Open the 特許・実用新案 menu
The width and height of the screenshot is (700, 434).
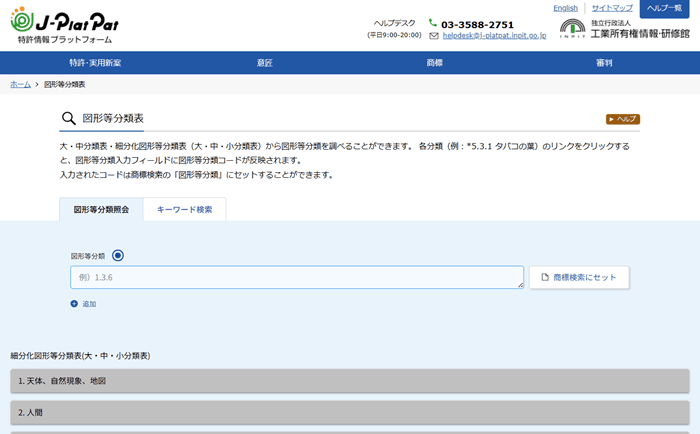(x=95, y=63)
